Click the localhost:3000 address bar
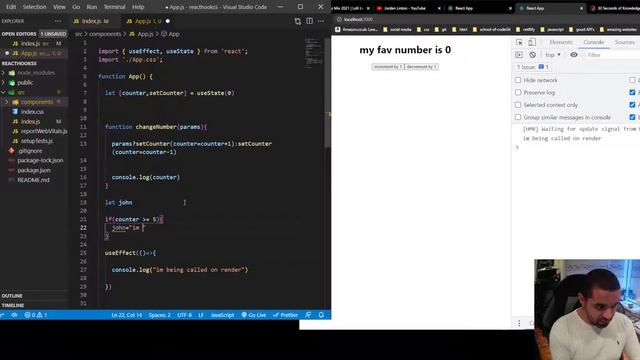Image resolution: width=640 pixels, height=360 pixels. click(x=358, y=19)
